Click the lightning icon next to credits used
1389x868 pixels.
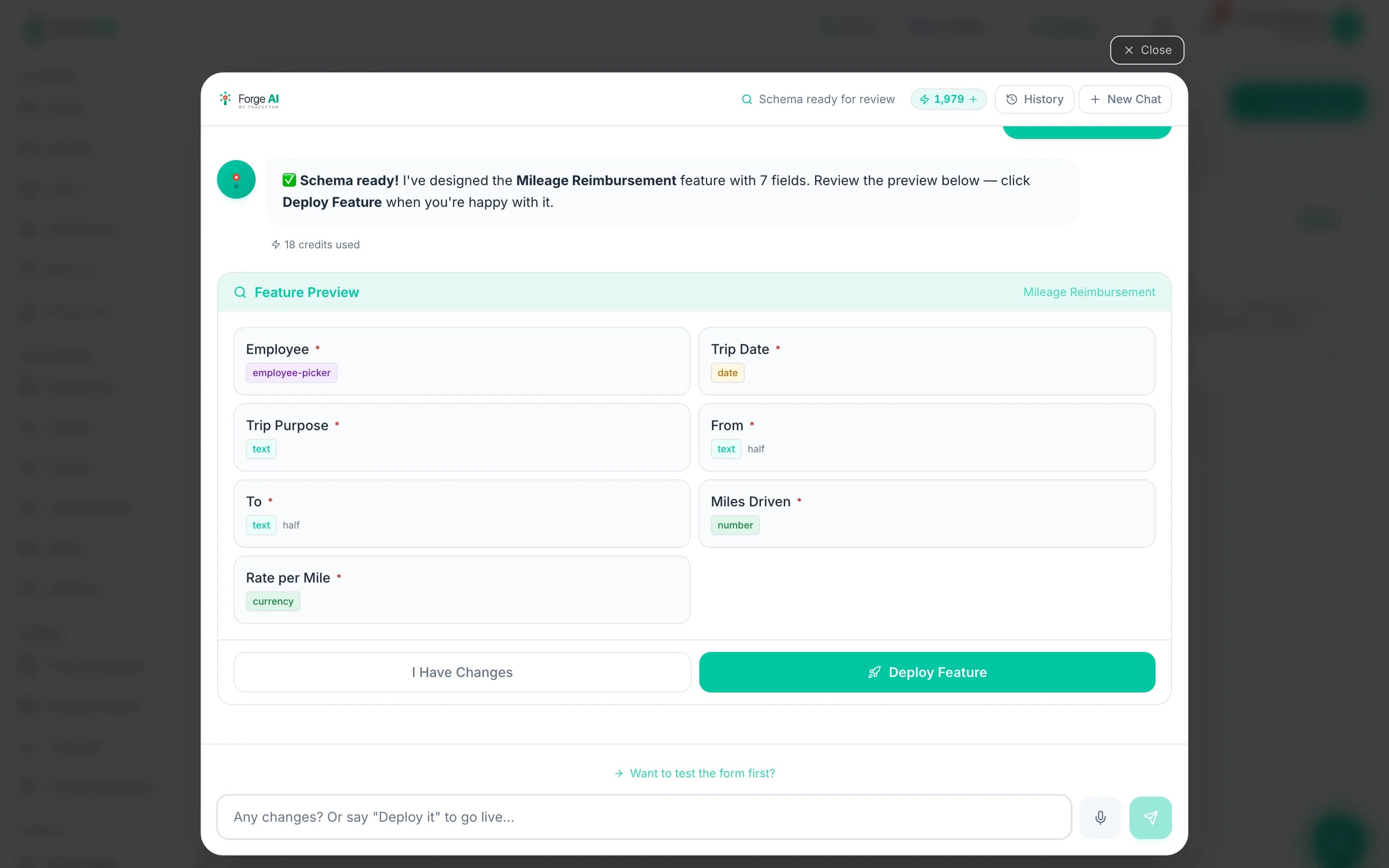pyautogui.click(x=276, y=244)
